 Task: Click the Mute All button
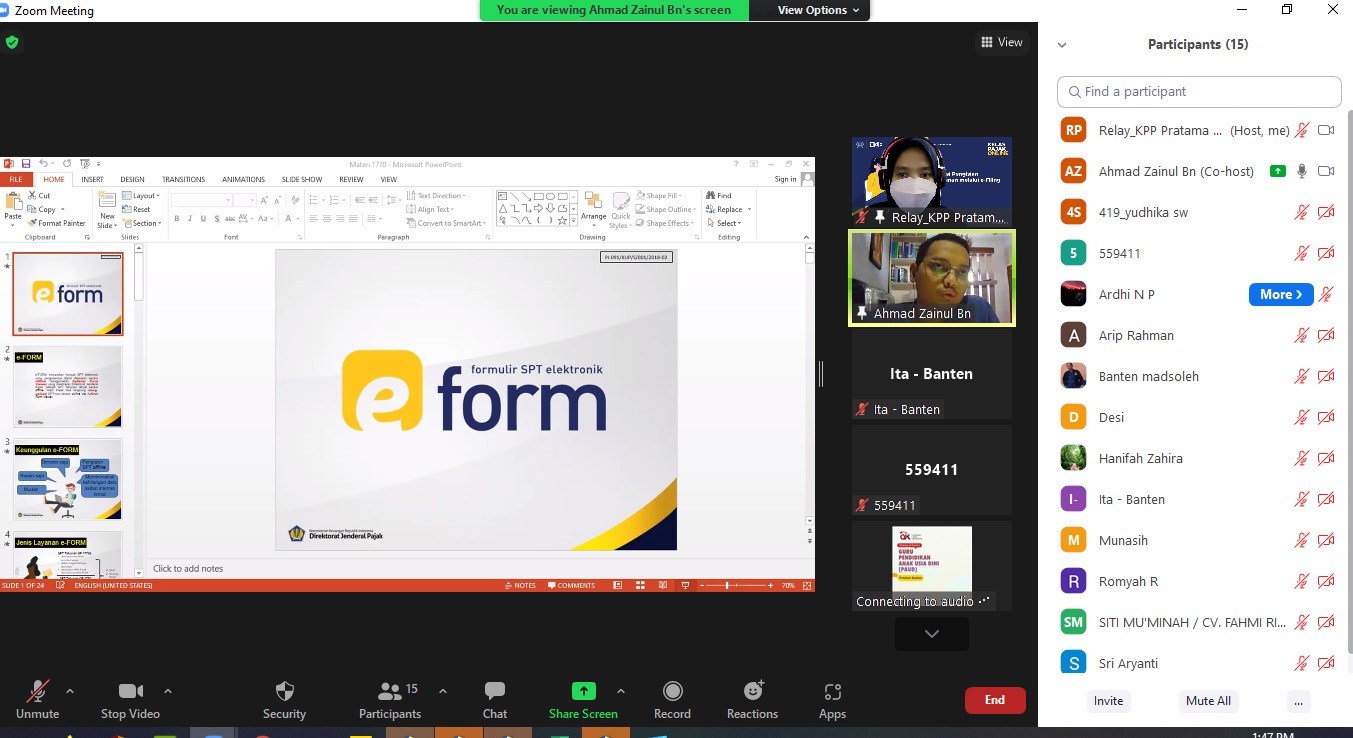[x=1208, y=701]
